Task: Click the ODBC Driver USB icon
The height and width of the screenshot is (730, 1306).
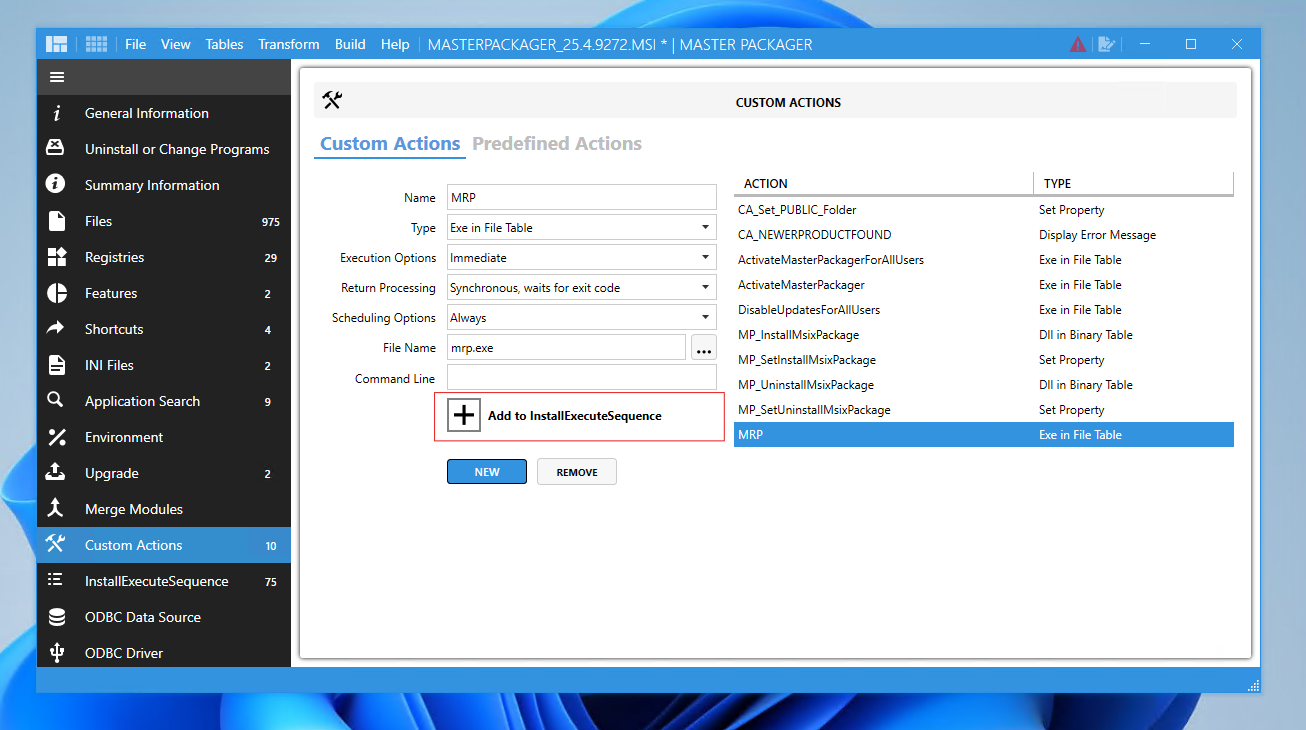Action: [56, 653]
